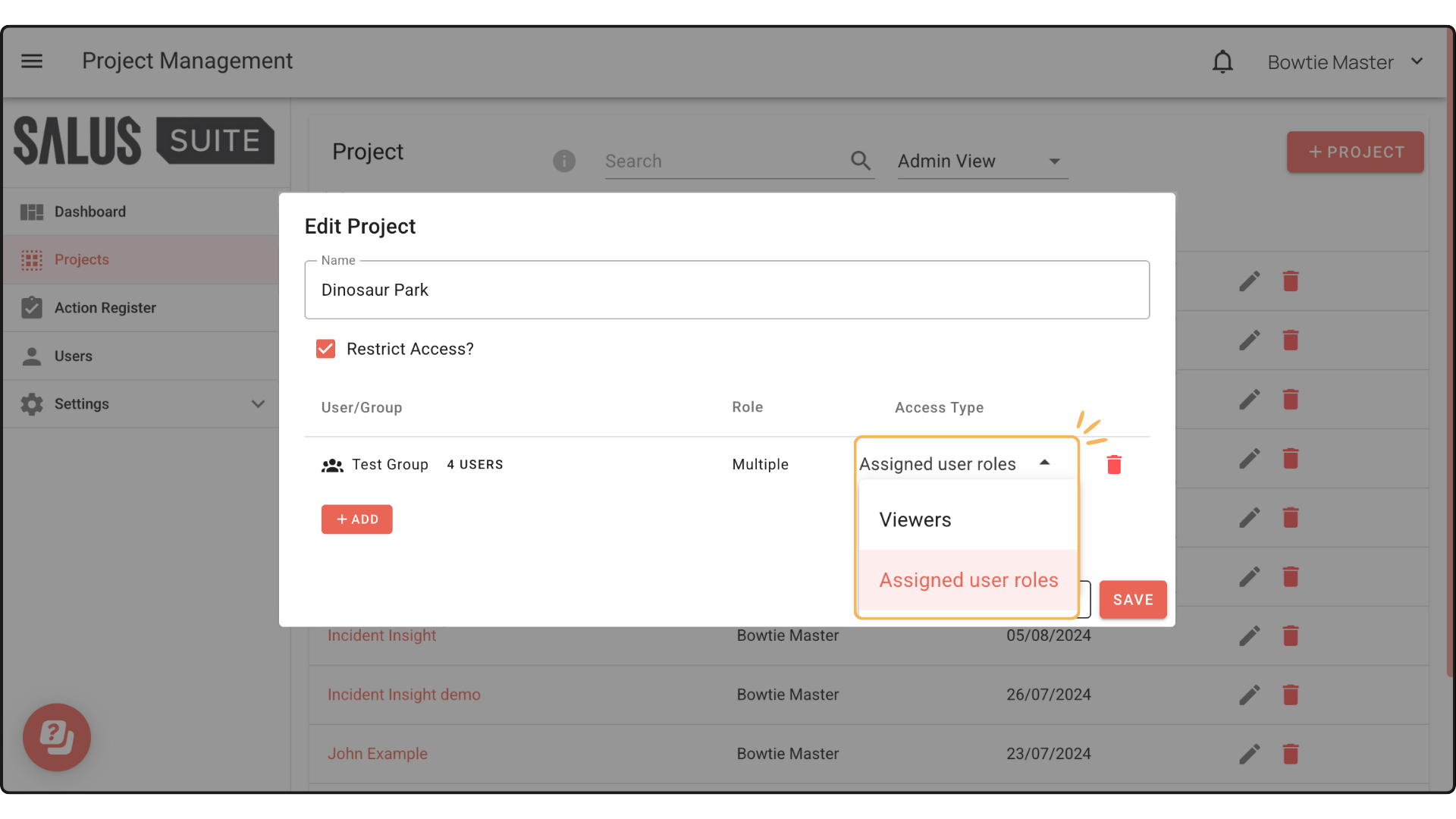Open the help chat bubble
Viewport: 1456px width, 819px height.
[57, 736]
